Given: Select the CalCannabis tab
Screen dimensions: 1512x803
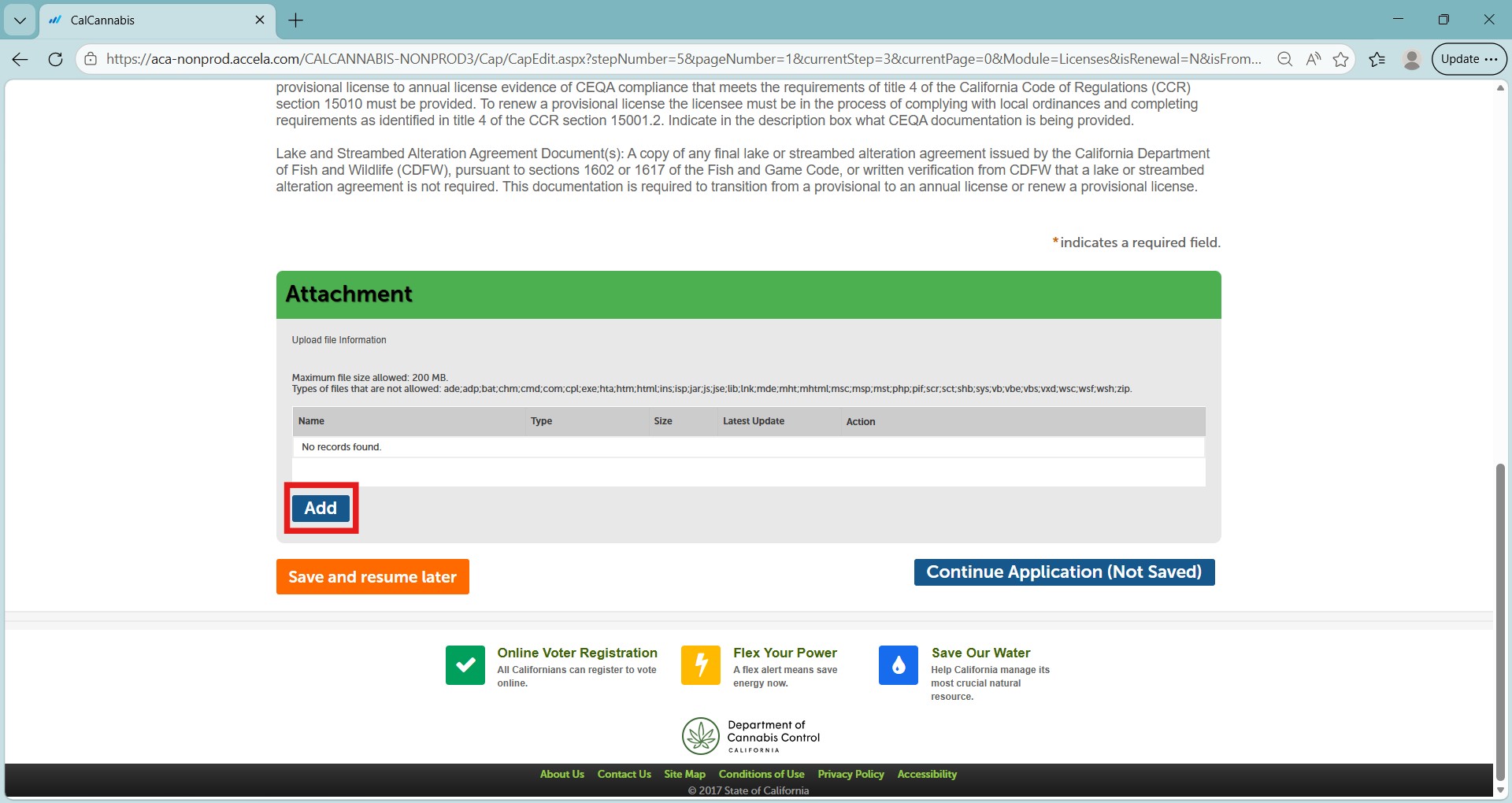Looking at the screenshot, I should 157,20.
